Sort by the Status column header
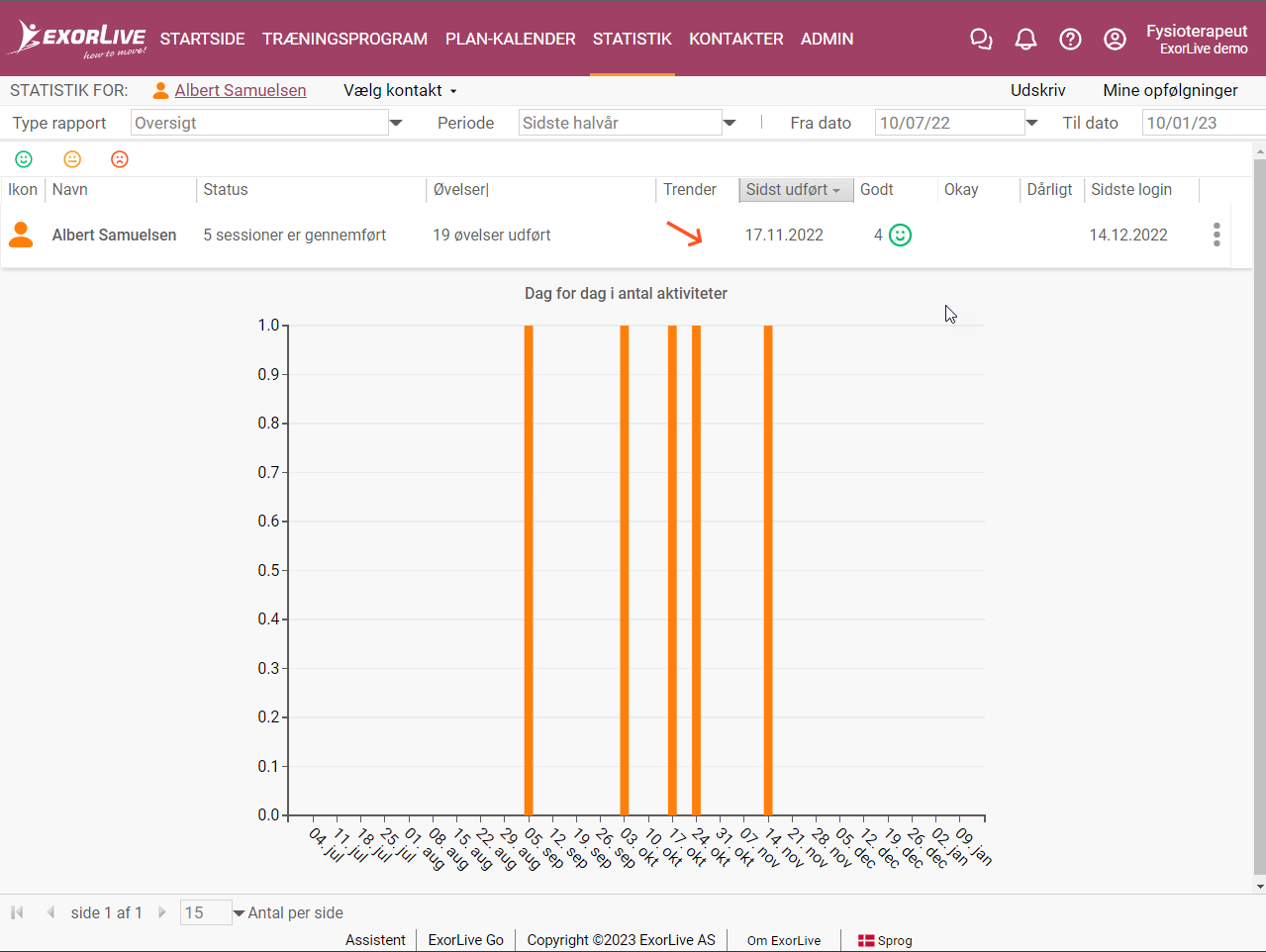This screenshot has width=1266, height=952. [312, 189]
